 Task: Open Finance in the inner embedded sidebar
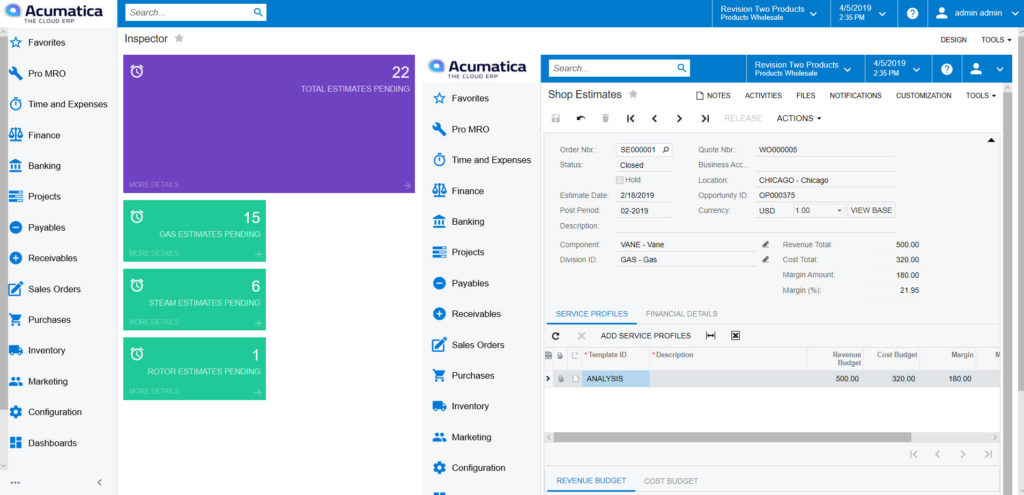(x=458, y=191)
